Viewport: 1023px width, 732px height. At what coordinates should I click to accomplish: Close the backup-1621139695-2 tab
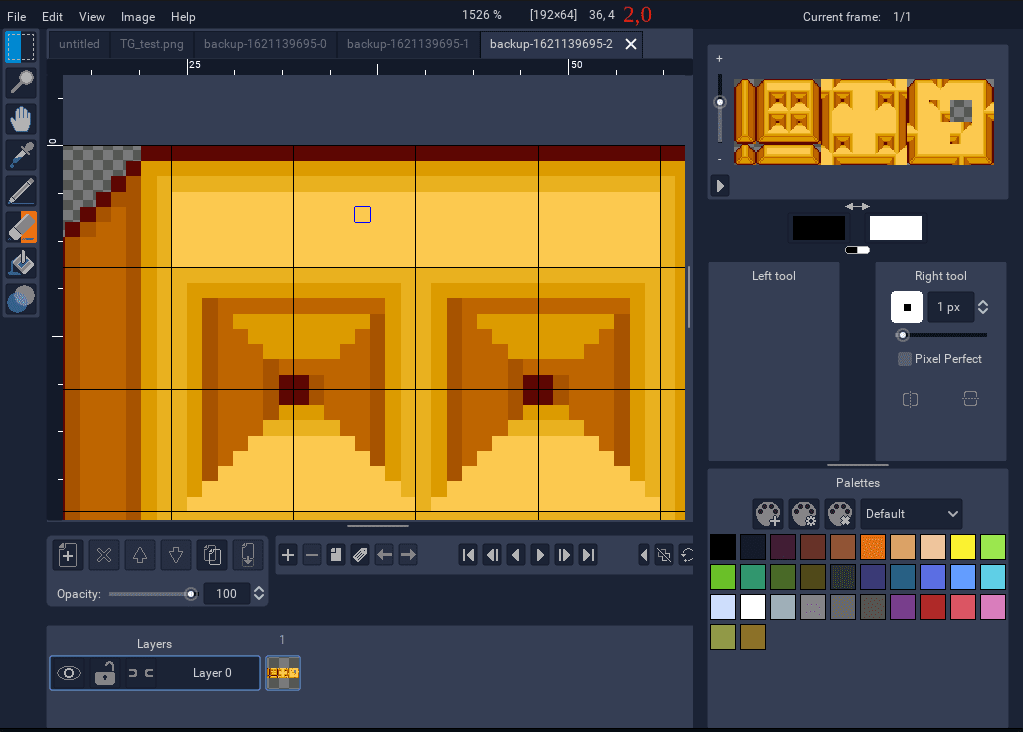click(x=631, y=44)
